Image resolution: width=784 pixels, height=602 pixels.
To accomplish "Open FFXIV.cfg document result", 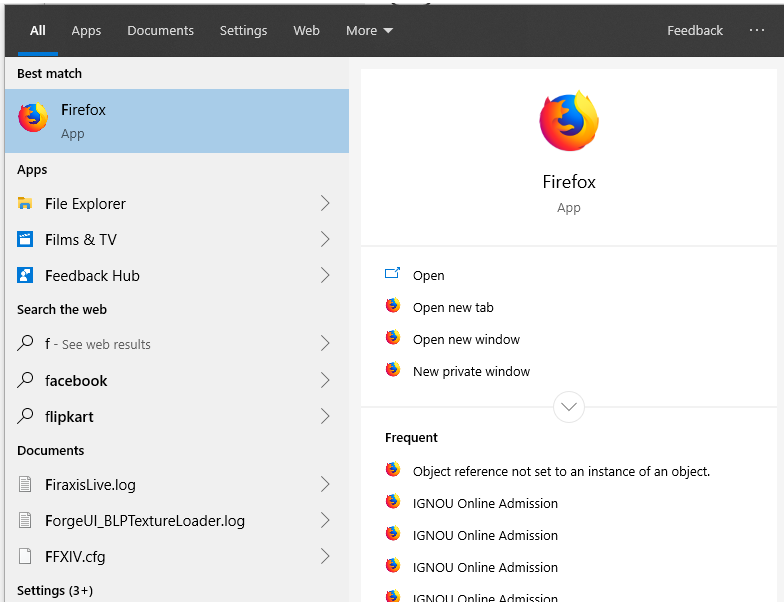I will coord(176,556).
